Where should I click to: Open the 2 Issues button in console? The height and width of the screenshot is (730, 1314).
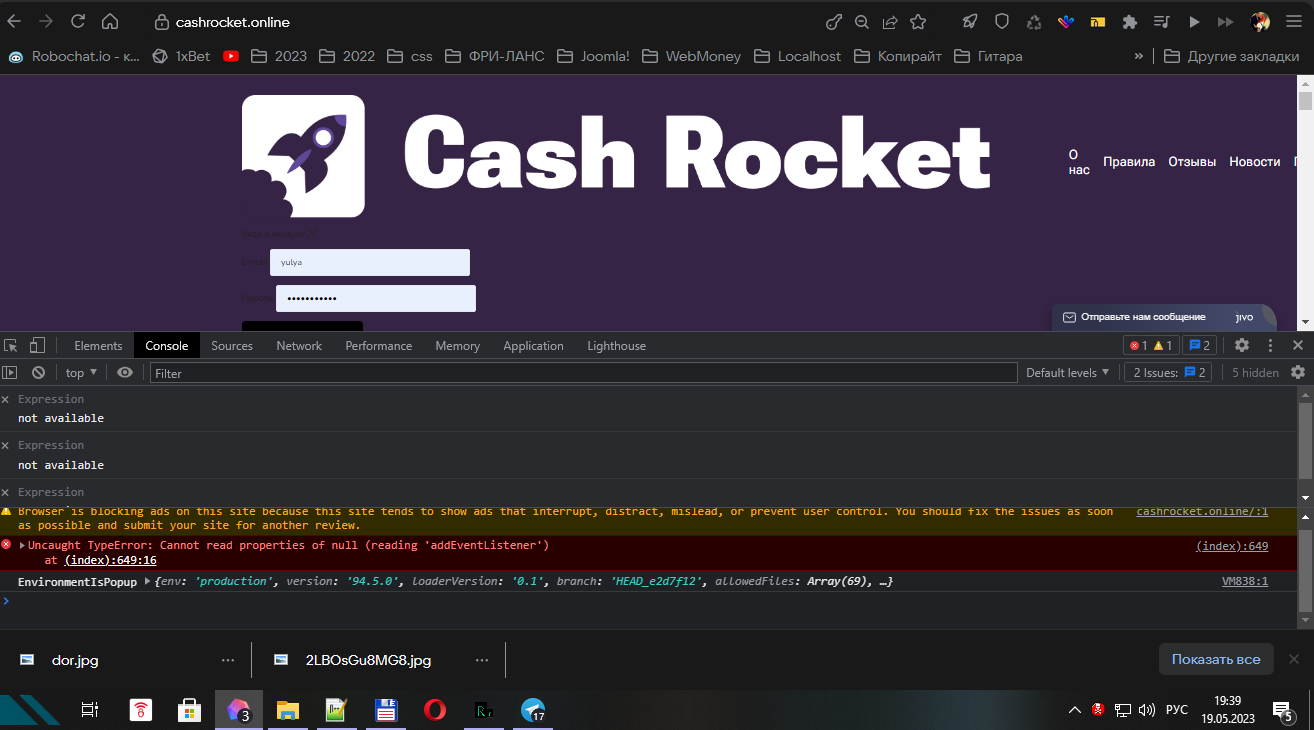1168,372
